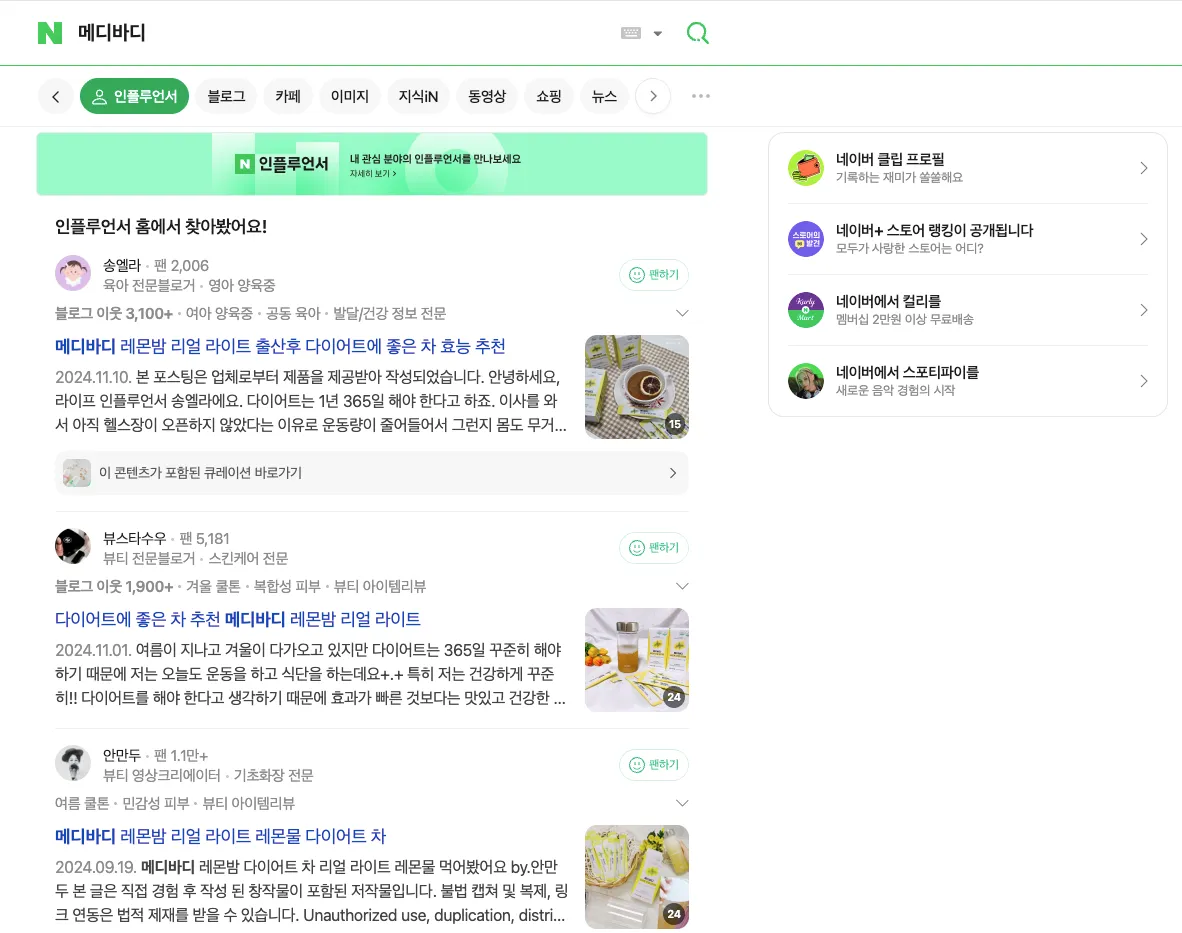Click 육아 전문블로거 · 영아 양육중 text
The image size is (1182, 933).
pos(188,286)
